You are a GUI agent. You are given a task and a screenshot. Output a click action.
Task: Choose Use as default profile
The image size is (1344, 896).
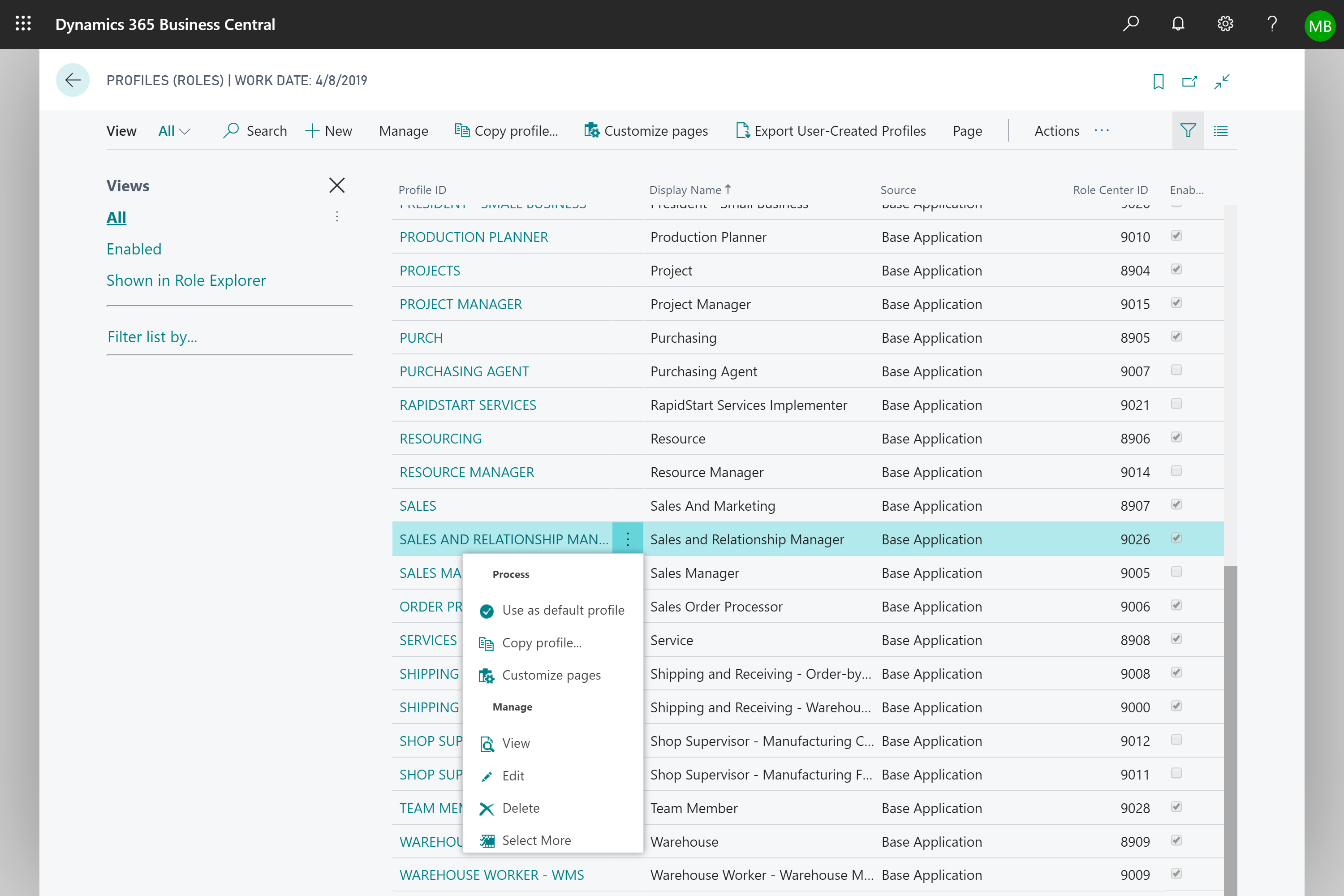(x=552, y=610)
